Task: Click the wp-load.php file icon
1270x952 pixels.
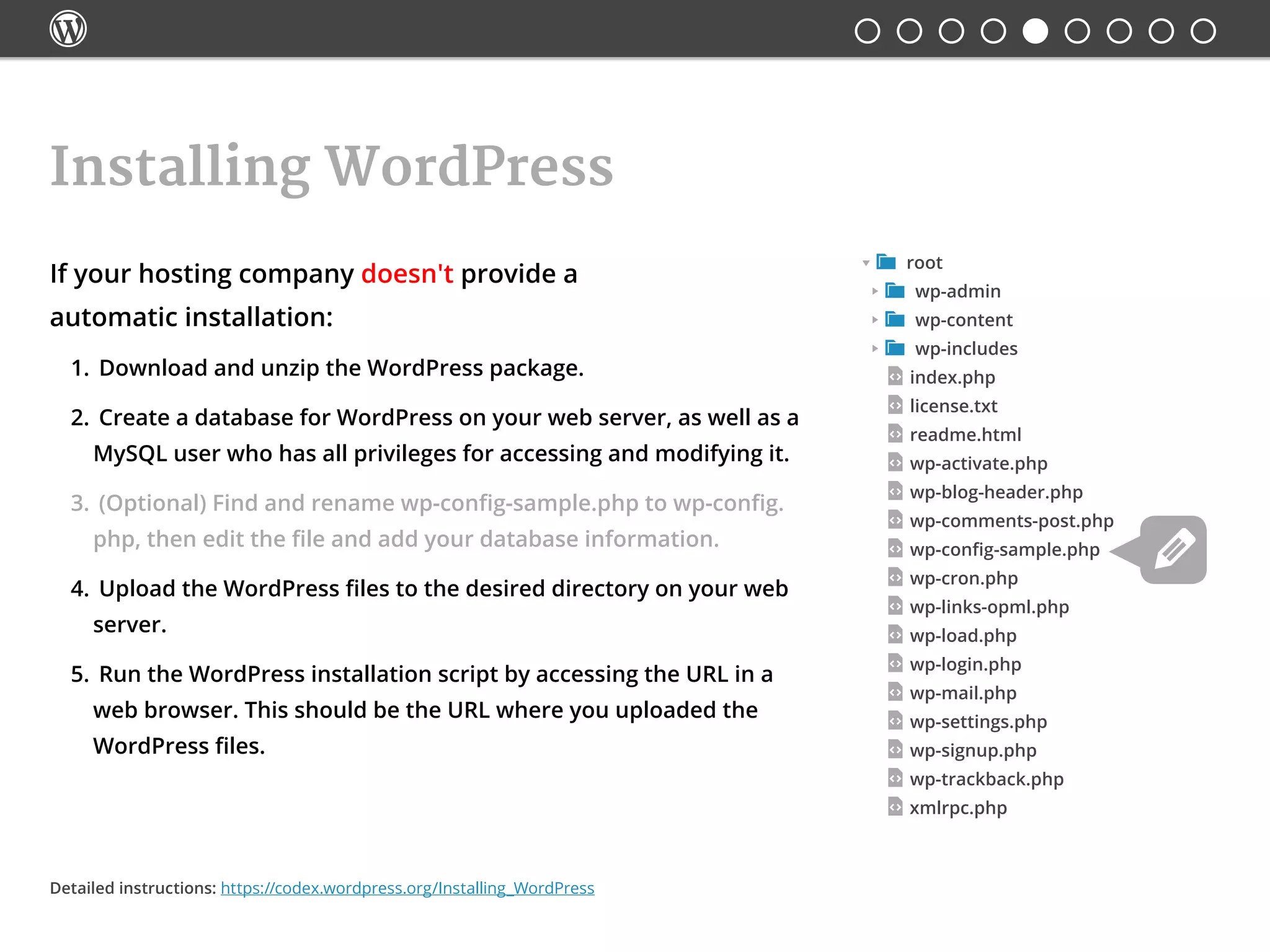Action: 895,635
